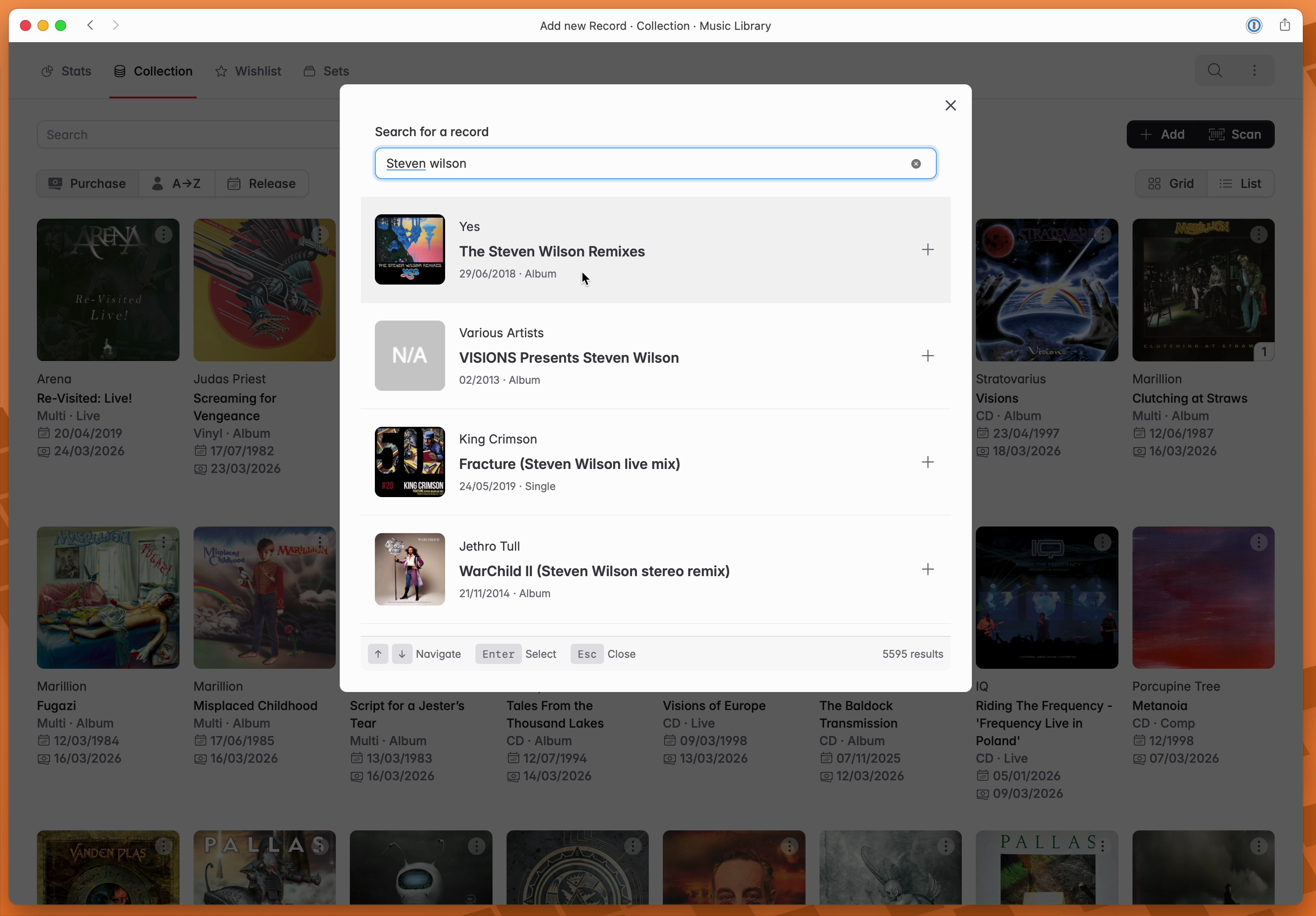Focus the collection Search field
The width and height of the screenshot is (1316, 916).
click(188, 135)
